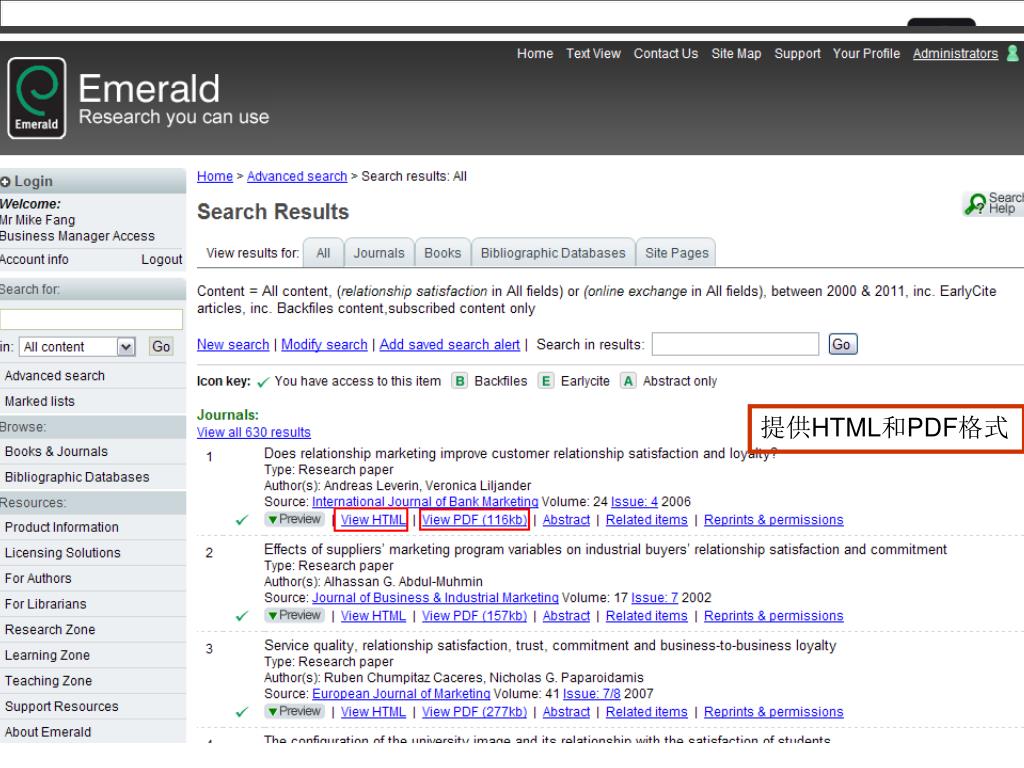Click the Abstract only A icon
Image resolution: width=1024 pixels, height=768 pixels.
point(628,381)
